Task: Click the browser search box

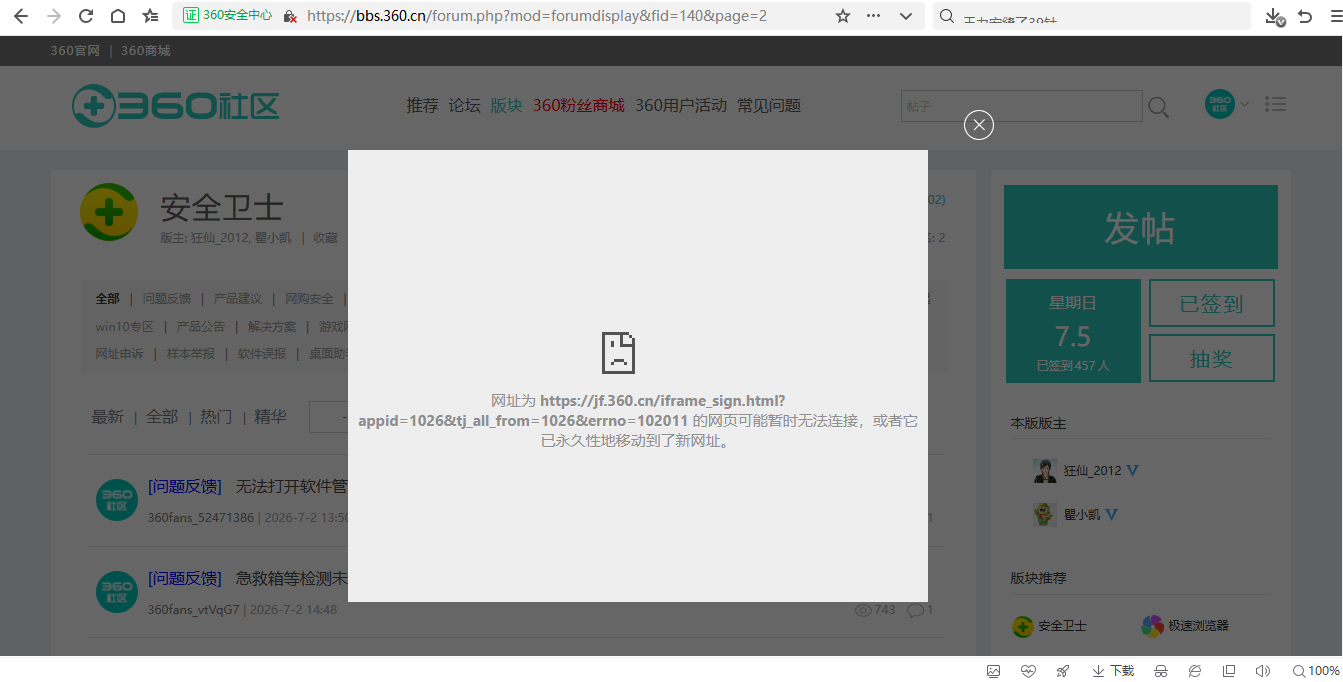Action: (1092, 16)
